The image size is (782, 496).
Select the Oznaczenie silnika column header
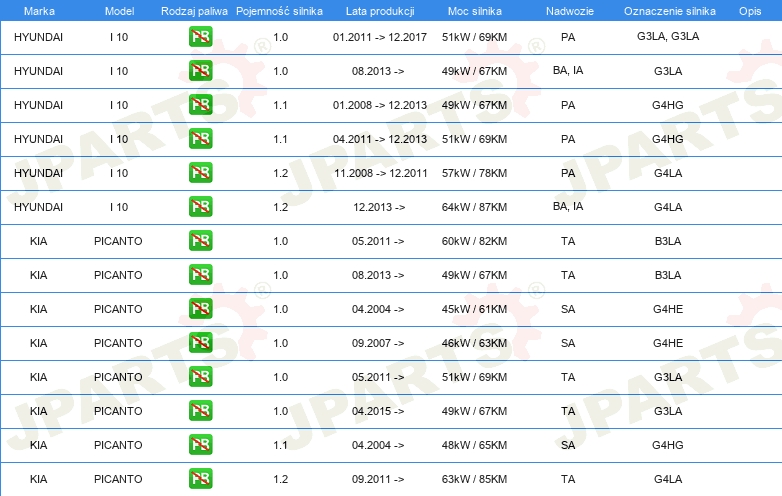[x=667, y=10]
